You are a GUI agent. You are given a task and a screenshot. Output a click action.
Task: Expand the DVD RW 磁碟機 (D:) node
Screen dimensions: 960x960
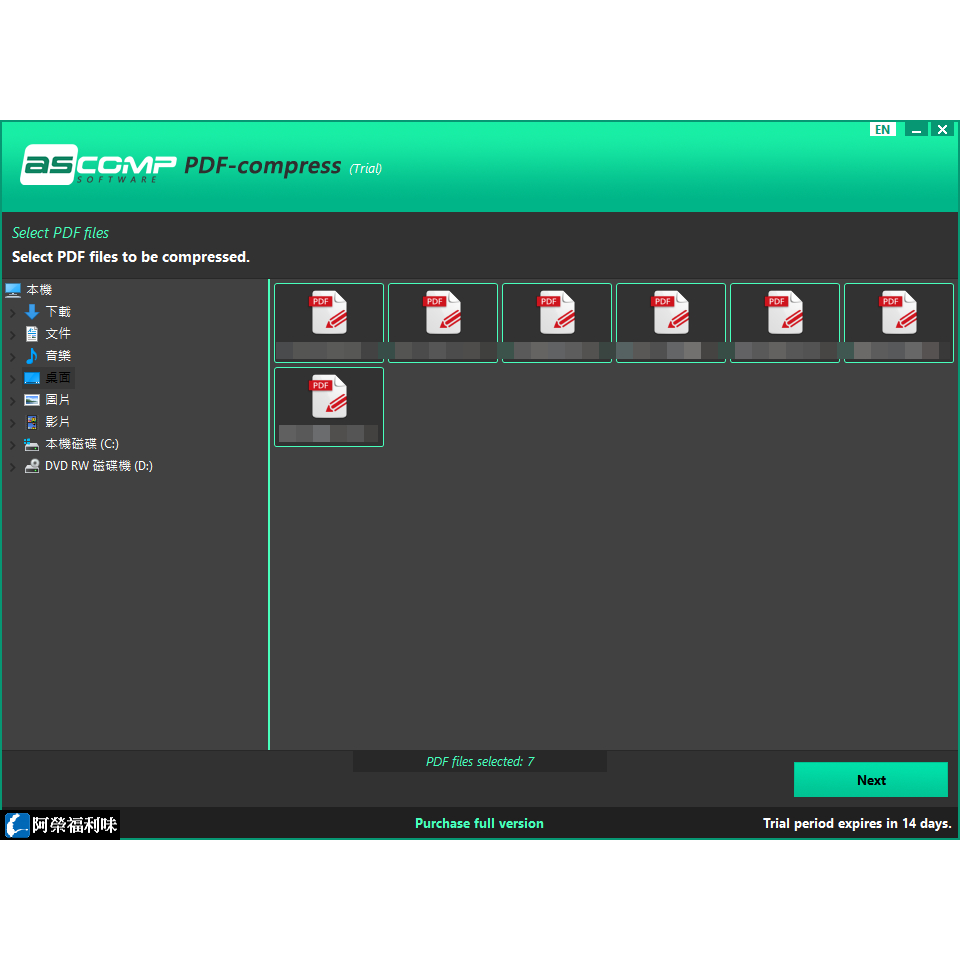pos(12,467)
